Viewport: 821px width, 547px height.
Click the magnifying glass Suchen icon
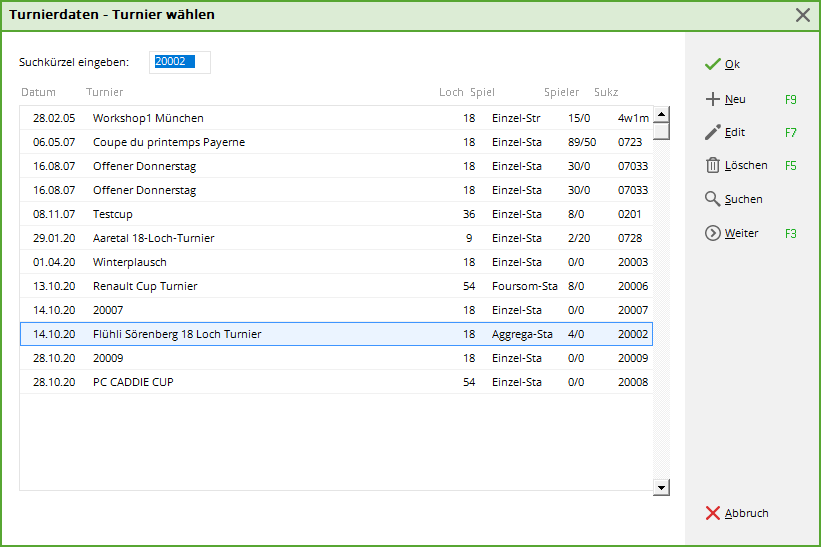(x=712, y=199)
